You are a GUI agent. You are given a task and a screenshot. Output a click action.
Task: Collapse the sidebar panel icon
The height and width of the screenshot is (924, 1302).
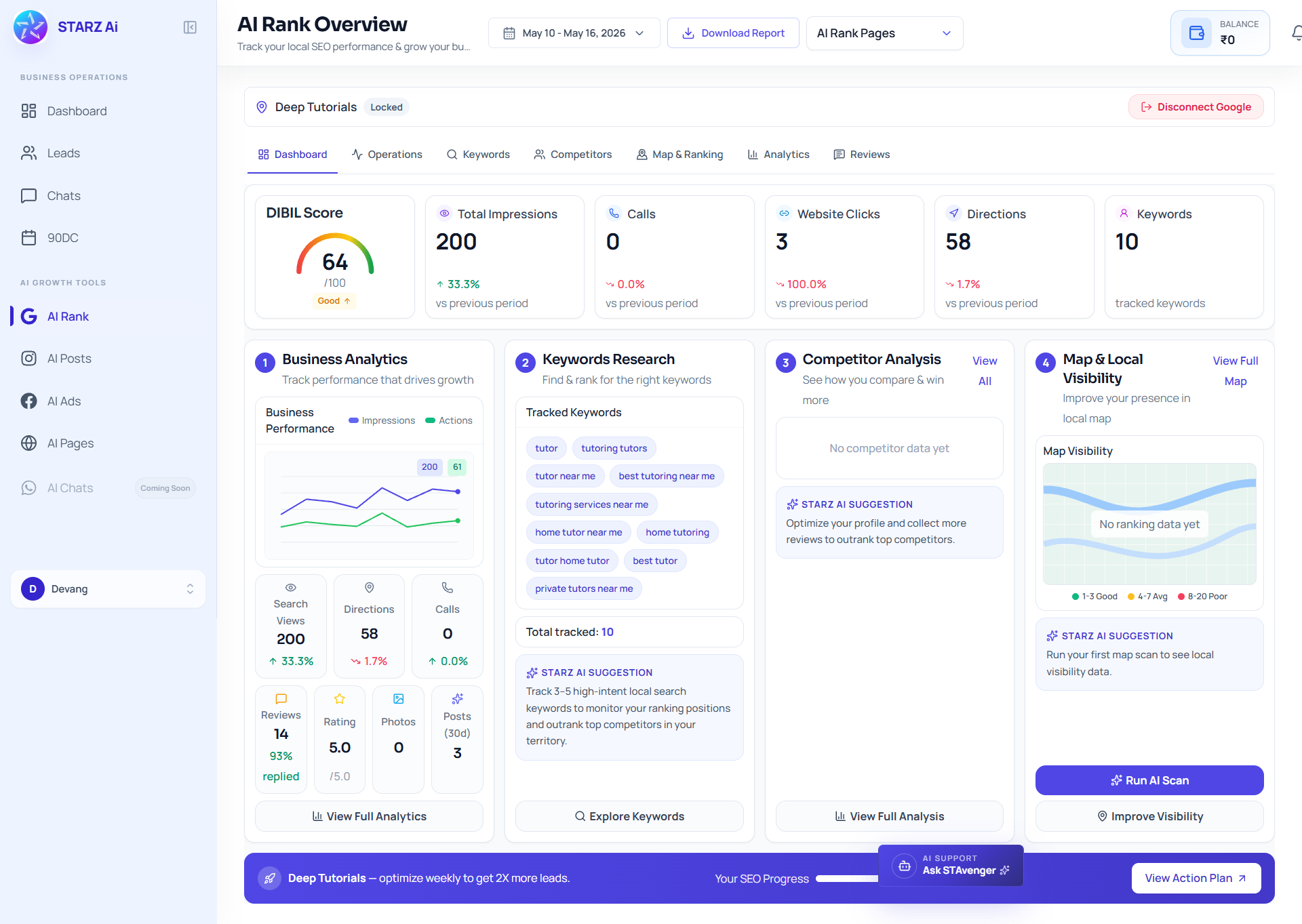[190, 27]
